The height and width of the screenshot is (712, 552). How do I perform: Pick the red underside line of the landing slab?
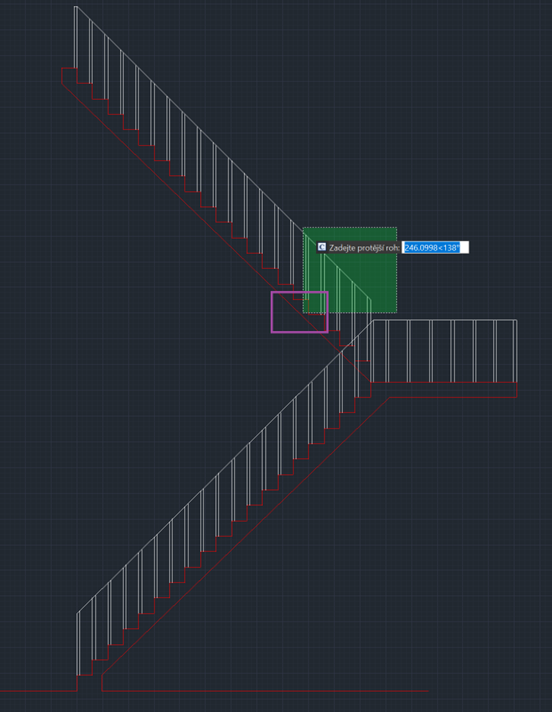coord(453,398)
